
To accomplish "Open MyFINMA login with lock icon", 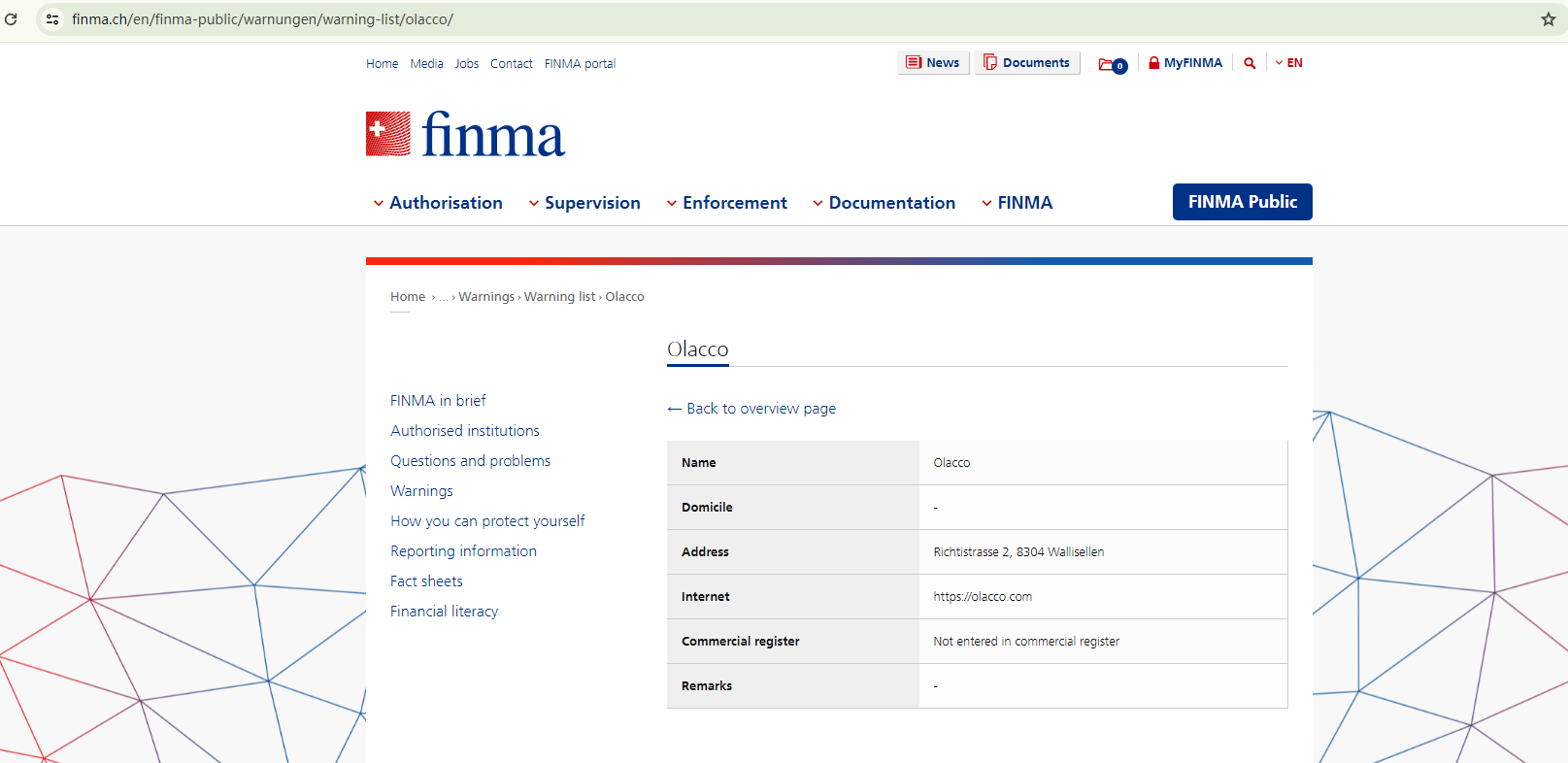I will (1184, 63).
